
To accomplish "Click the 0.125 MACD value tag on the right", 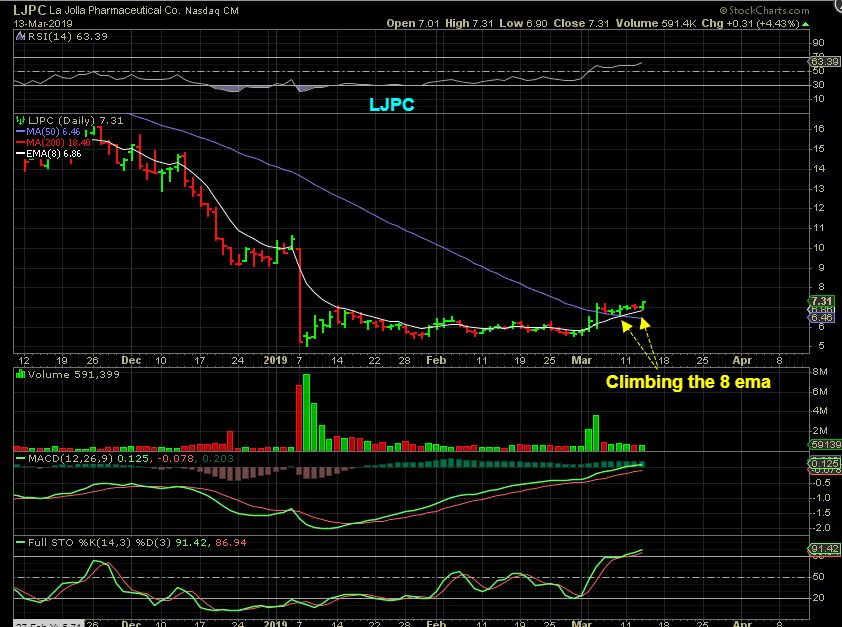I will (824, 463).
